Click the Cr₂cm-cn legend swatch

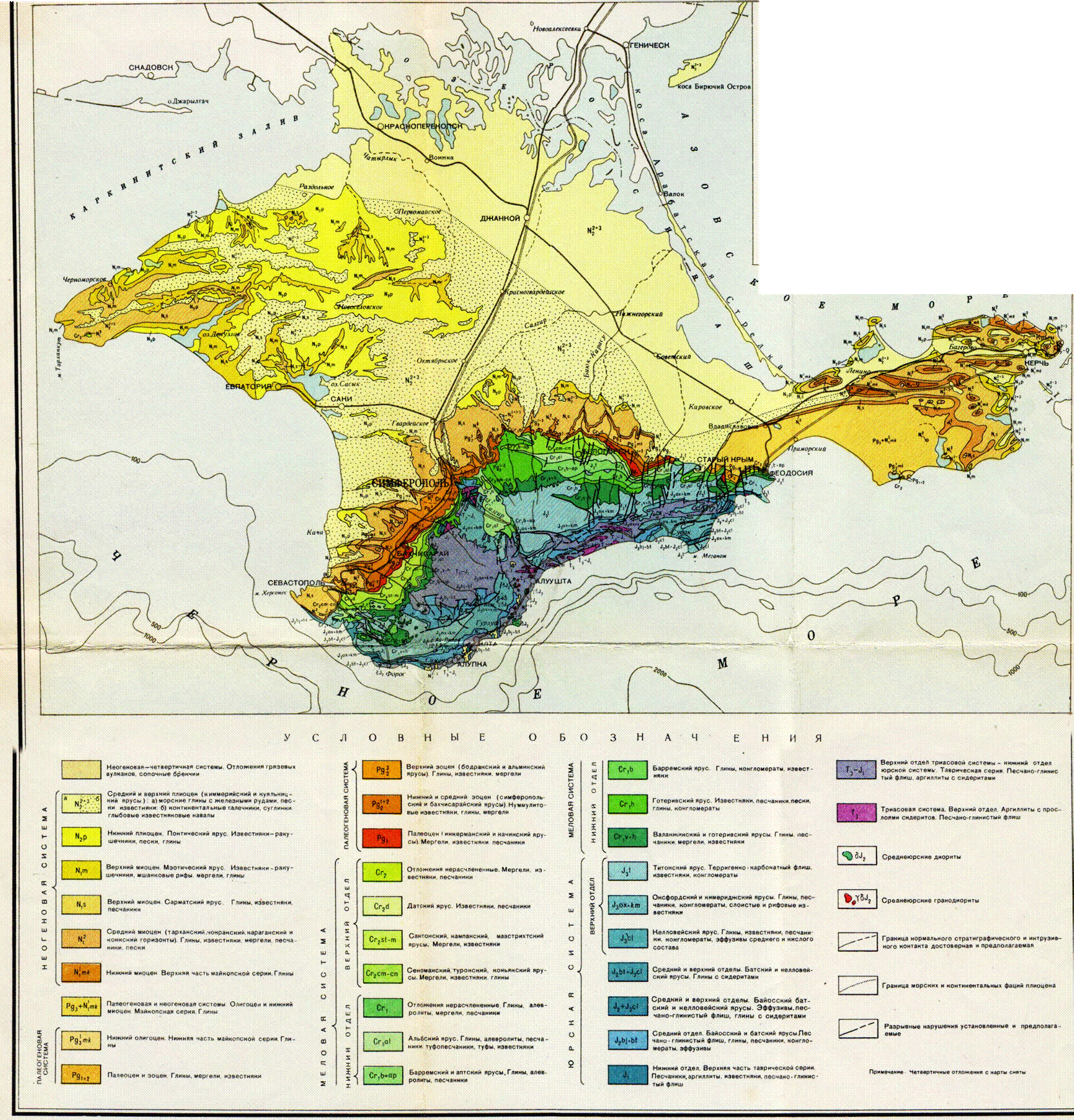381,974
